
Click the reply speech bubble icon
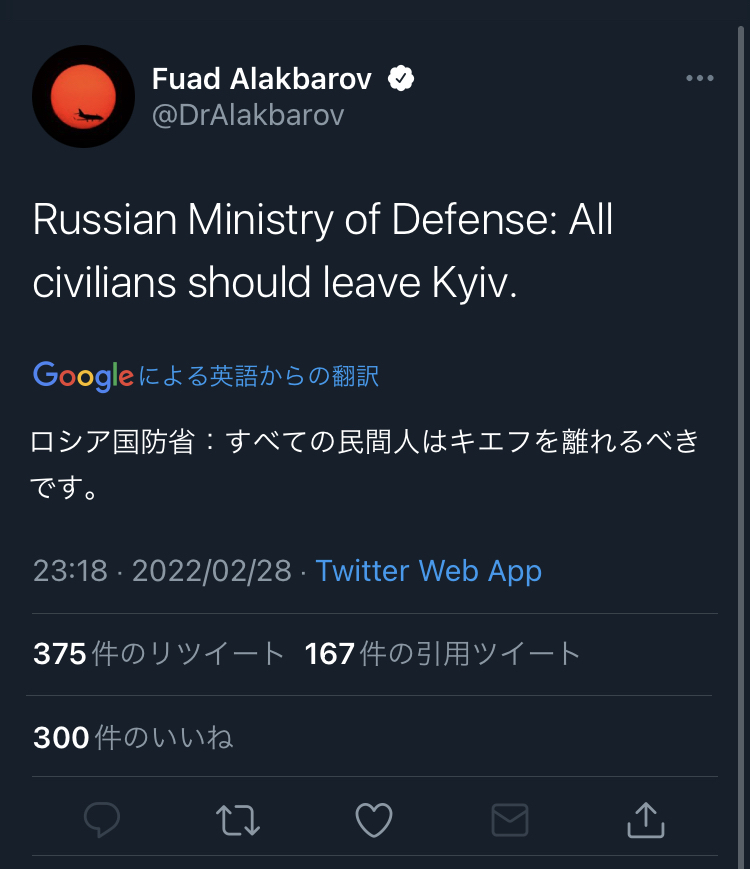pyautogui.click(x=102, y=821)
